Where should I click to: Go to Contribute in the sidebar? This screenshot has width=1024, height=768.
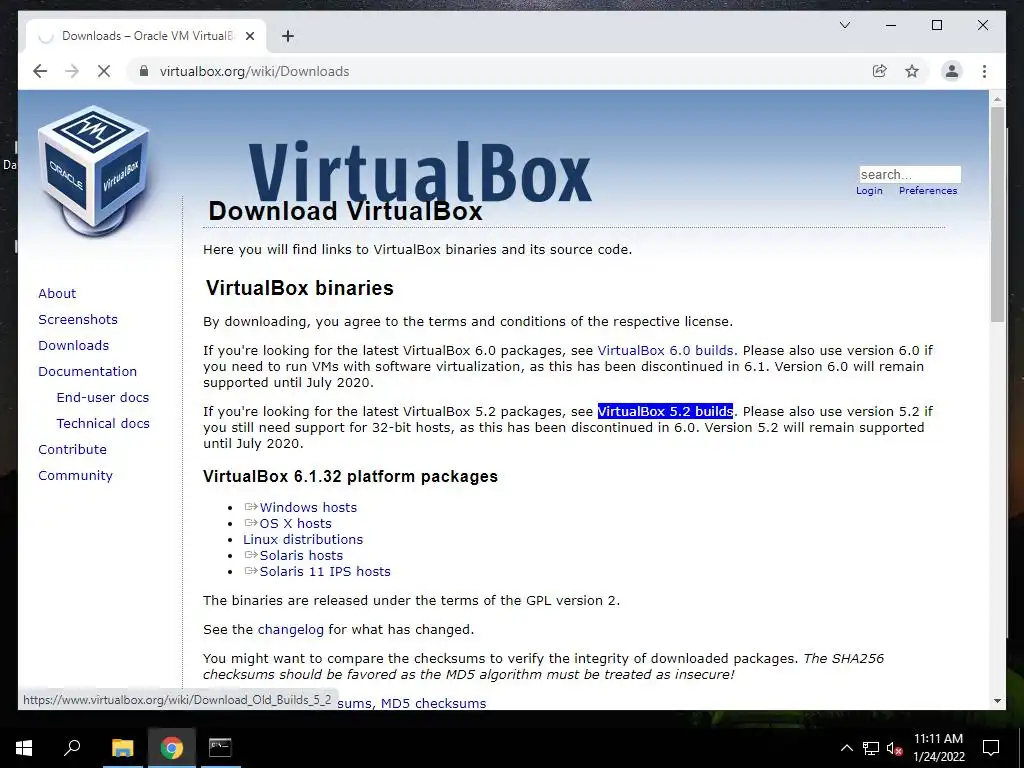coord(72,449)
